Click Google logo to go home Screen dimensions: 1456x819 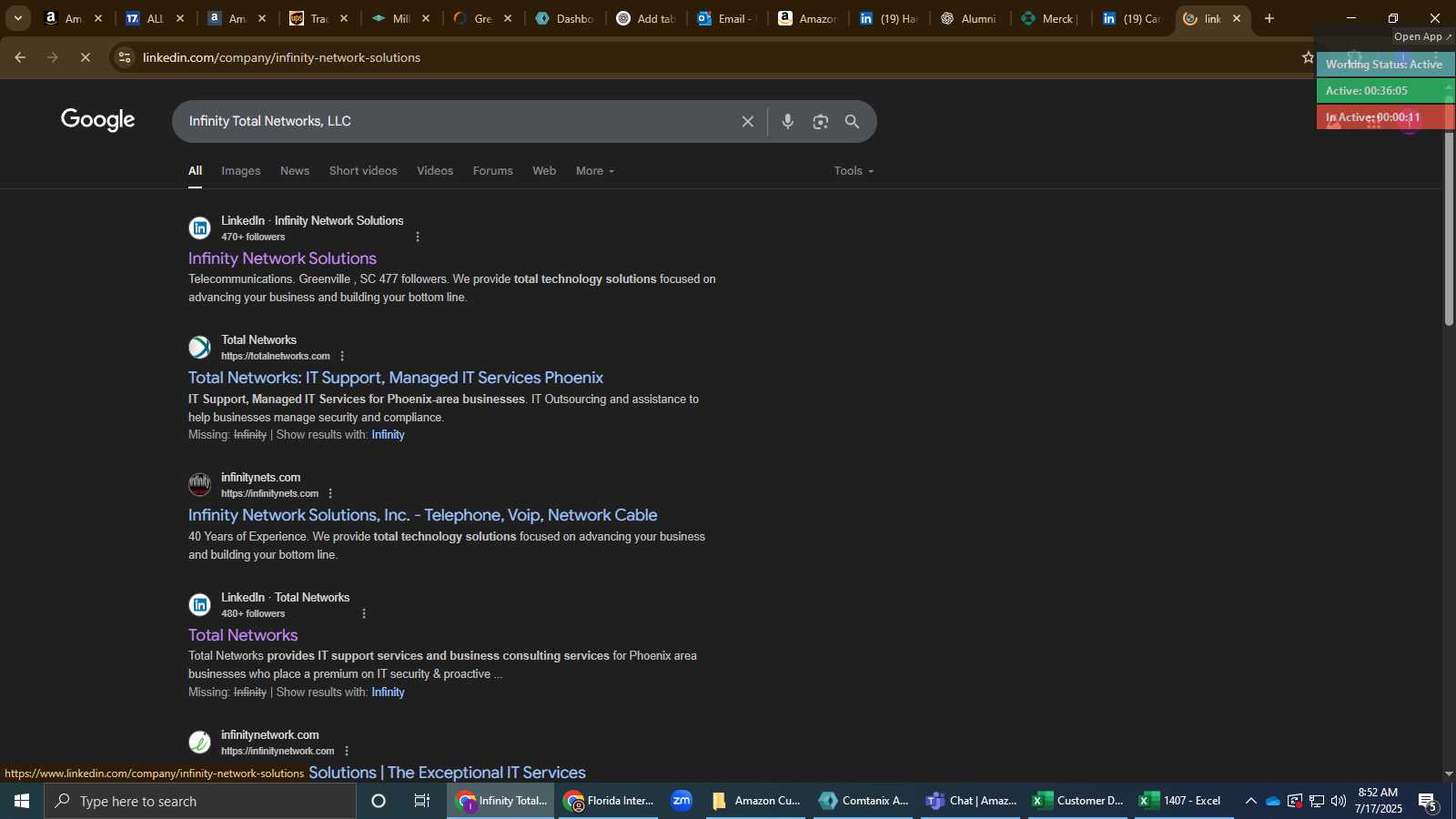[98, 120]
